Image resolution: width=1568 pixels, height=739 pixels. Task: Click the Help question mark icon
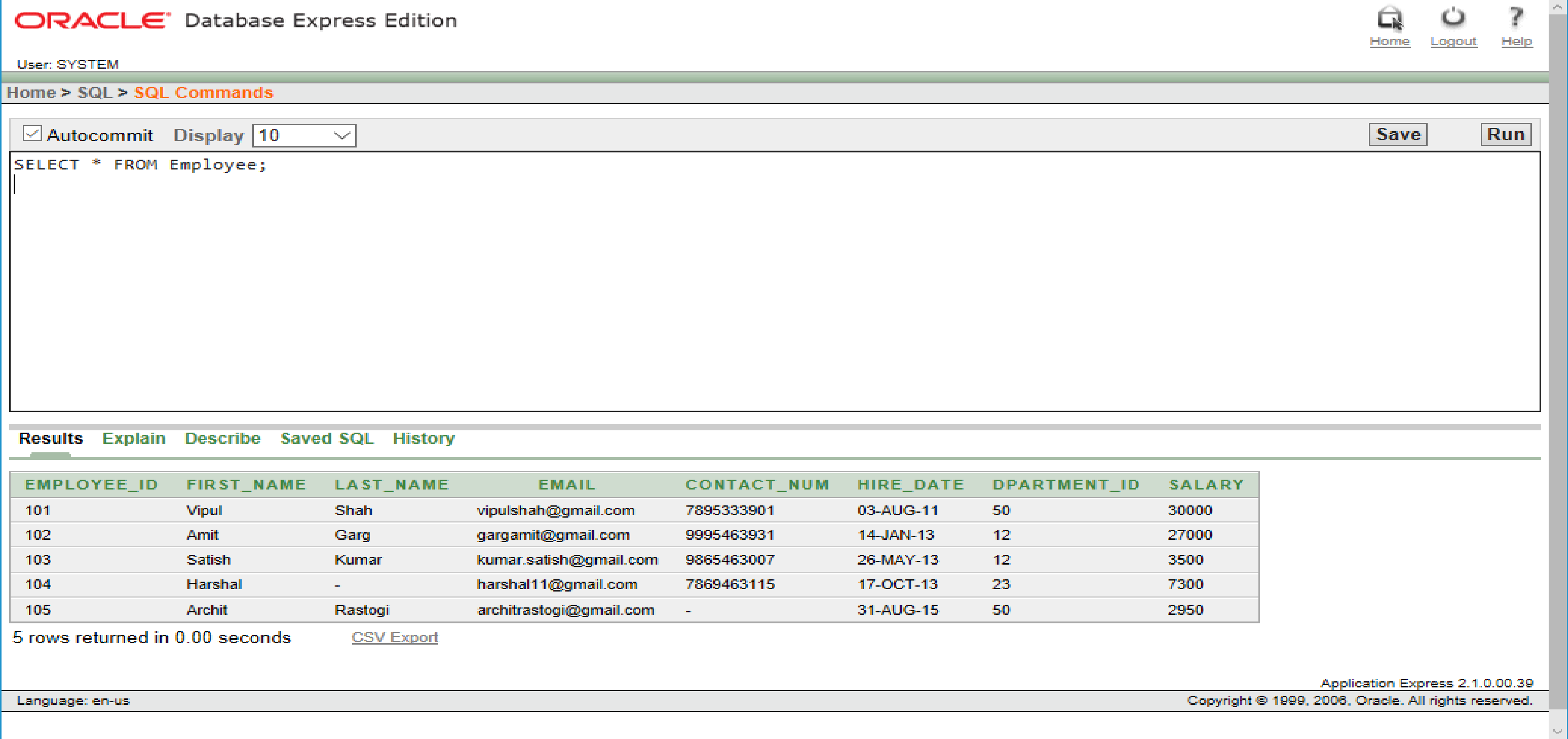coord(1516,19)
